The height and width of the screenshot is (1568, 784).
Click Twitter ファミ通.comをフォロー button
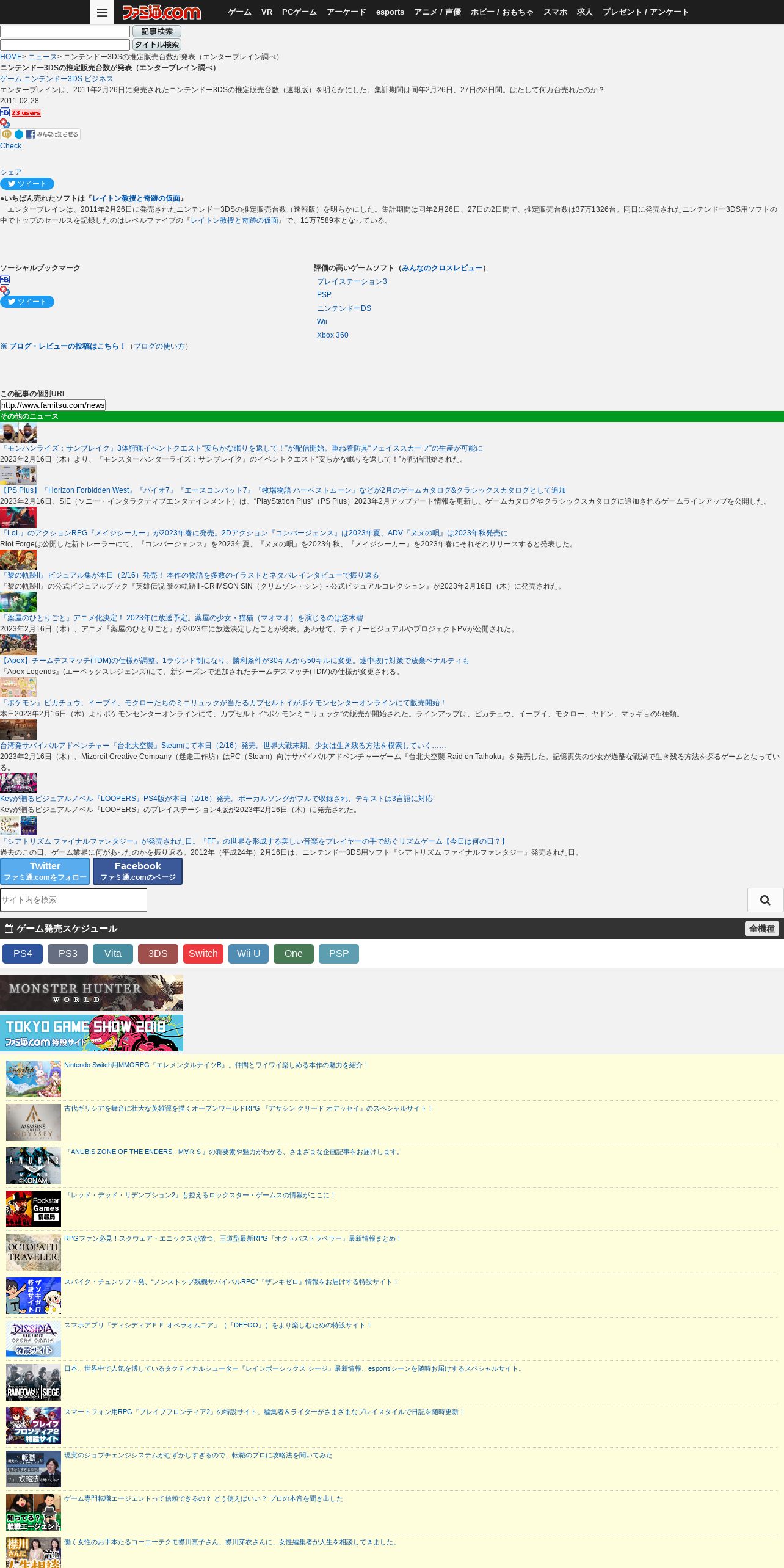click(x=45, y=871)
